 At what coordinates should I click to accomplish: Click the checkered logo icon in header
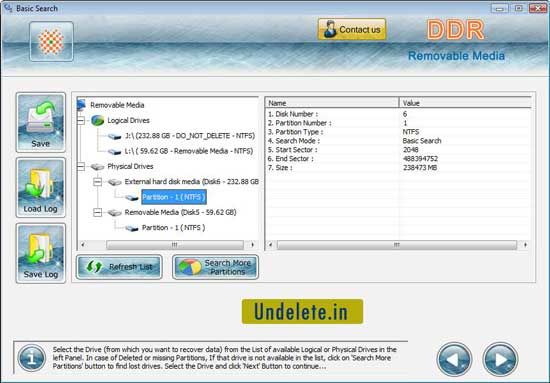point(51,41)
